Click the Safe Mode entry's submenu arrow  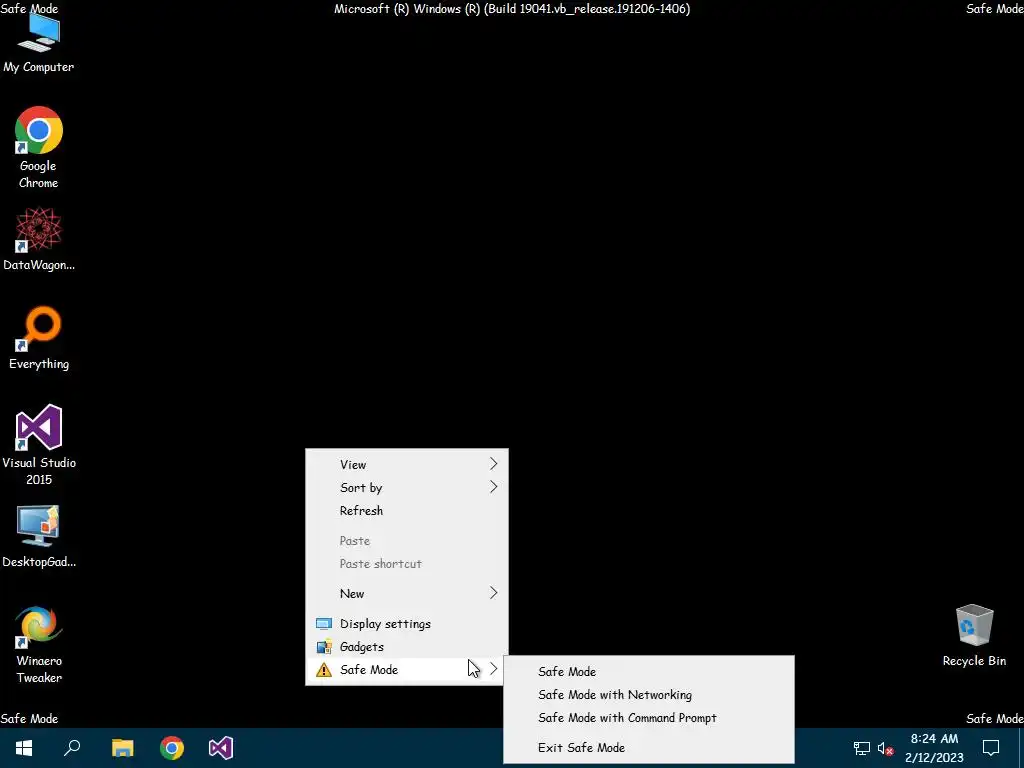pyautogui.click(x=494, y=669)
